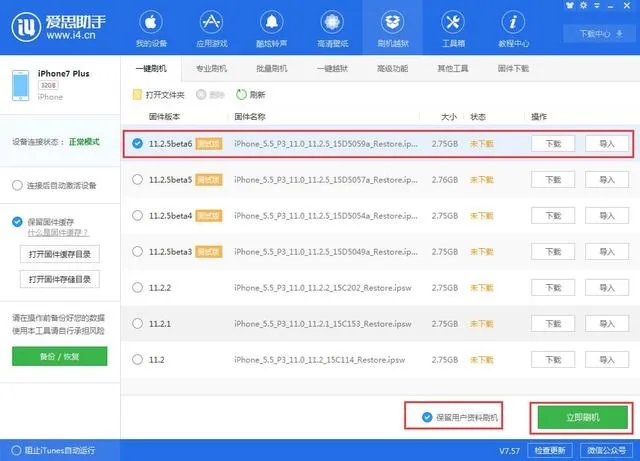This screenshot has width=640, height=461.
Task: Open the title bar menu dropdown icon
Action: pyautogui.click(x=597, y=5)
